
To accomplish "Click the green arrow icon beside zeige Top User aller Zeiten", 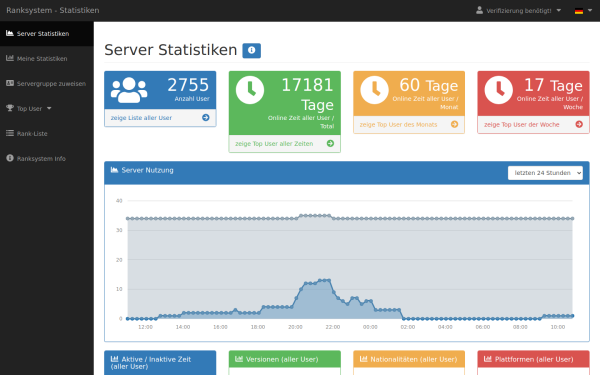I will click(330, 143).
